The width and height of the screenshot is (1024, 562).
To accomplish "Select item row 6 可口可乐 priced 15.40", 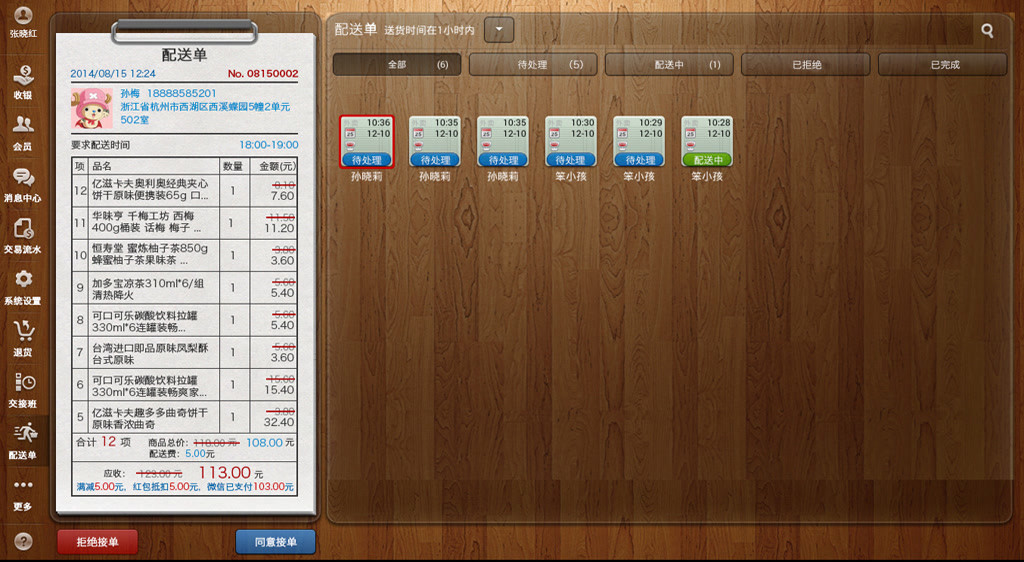I will tap(185, 384).
